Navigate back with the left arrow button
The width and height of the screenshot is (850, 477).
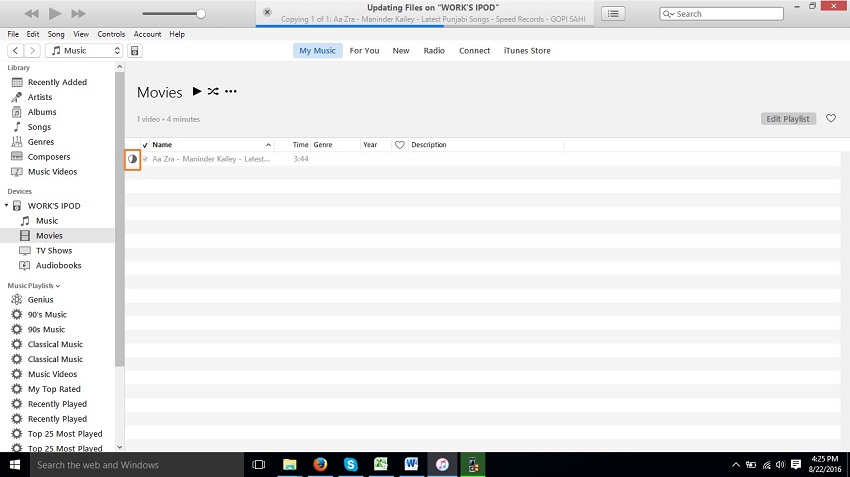[16, 51]
